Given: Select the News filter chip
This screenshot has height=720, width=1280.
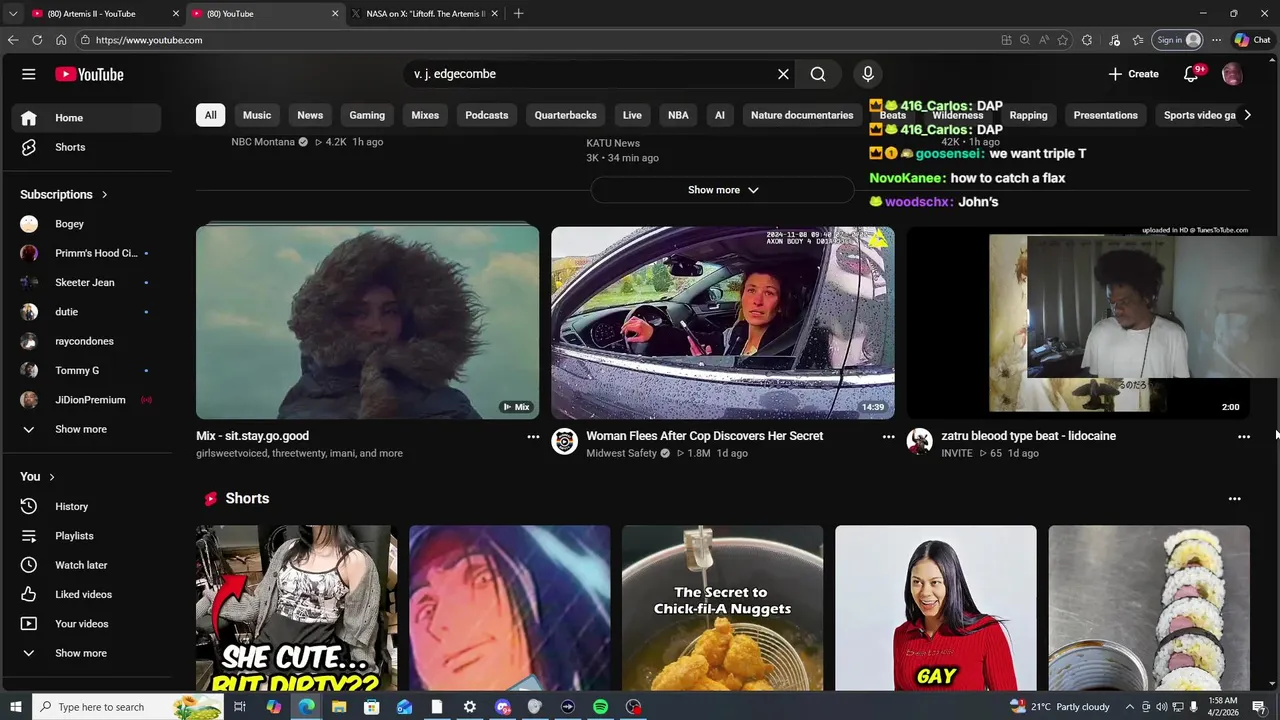Looking at the screenshot, I should pyautogui.click(x=310, y=115).
